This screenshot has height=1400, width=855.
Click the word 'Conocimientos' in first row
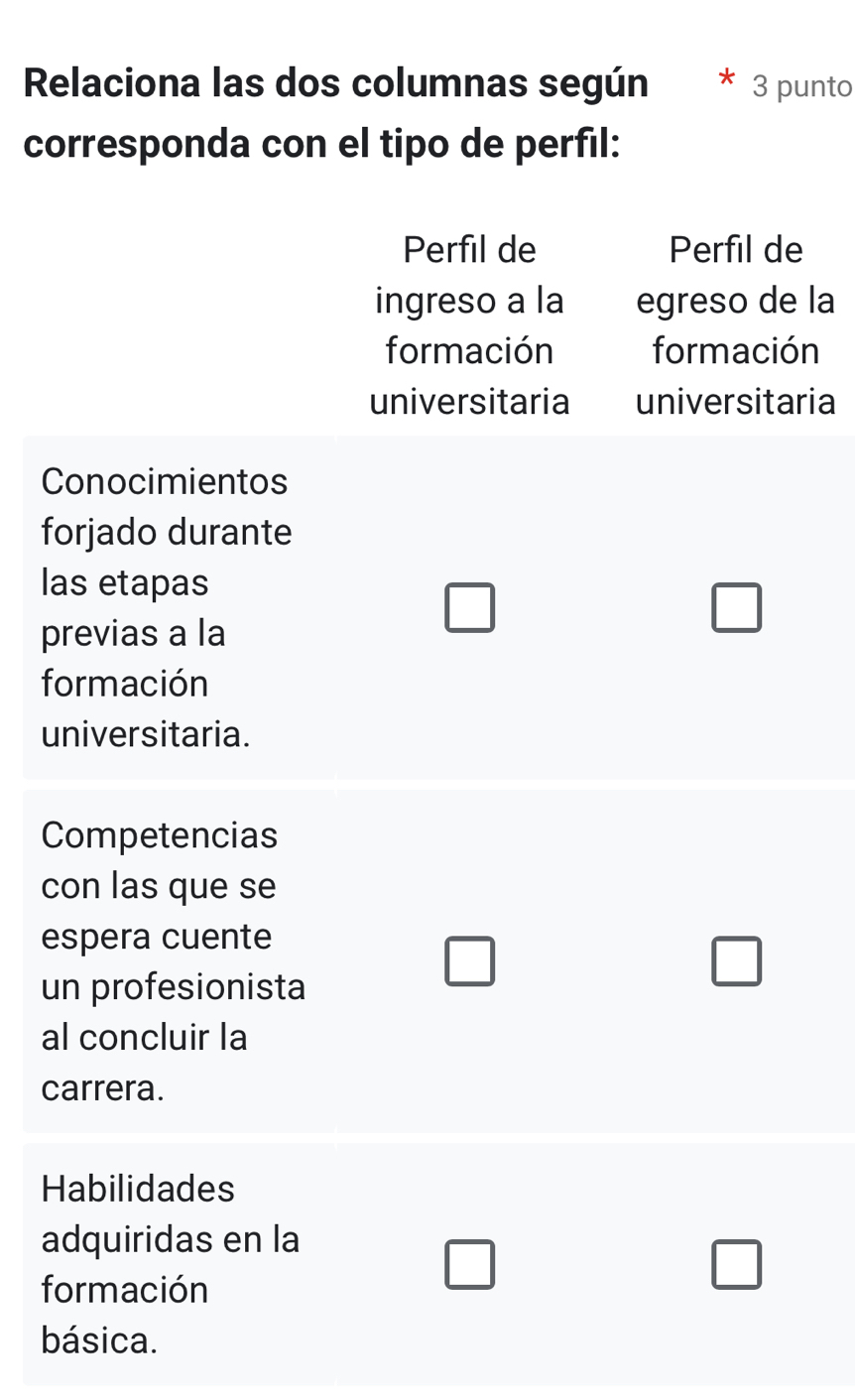pyautogui.click(x=165, y=482)
